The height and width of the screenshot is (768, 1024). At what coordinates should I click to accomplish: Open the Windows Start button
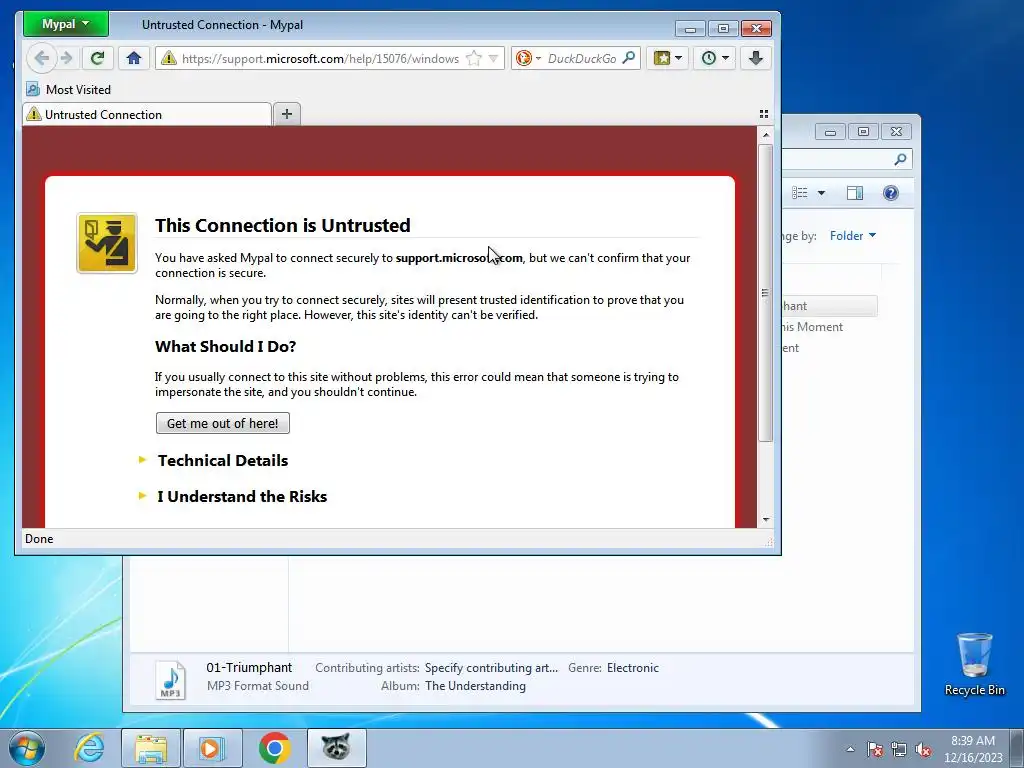click(27, 748)
